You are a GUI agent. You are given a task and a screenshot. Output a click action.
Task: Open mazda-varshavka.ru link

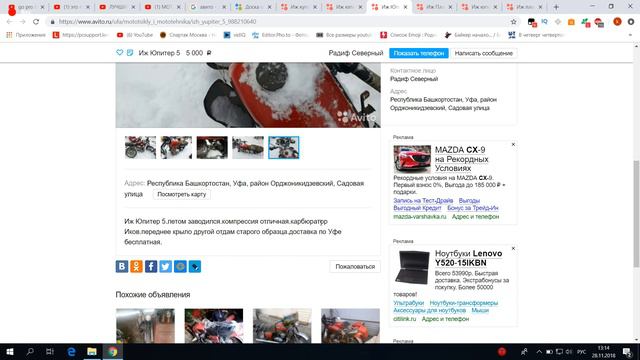[420, 217]
